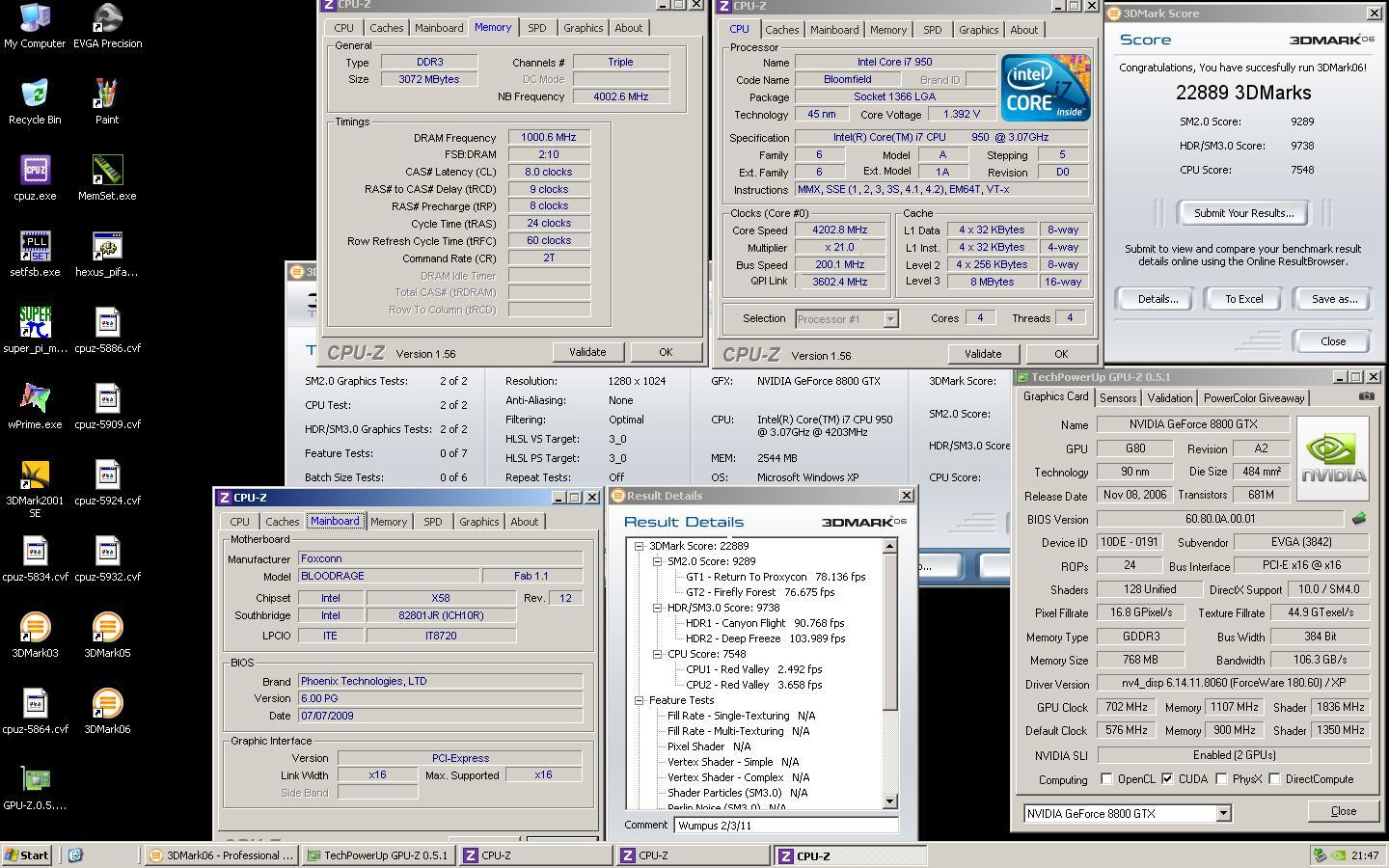Select the cpuz-5932.cvf file icon

(107, 559)
